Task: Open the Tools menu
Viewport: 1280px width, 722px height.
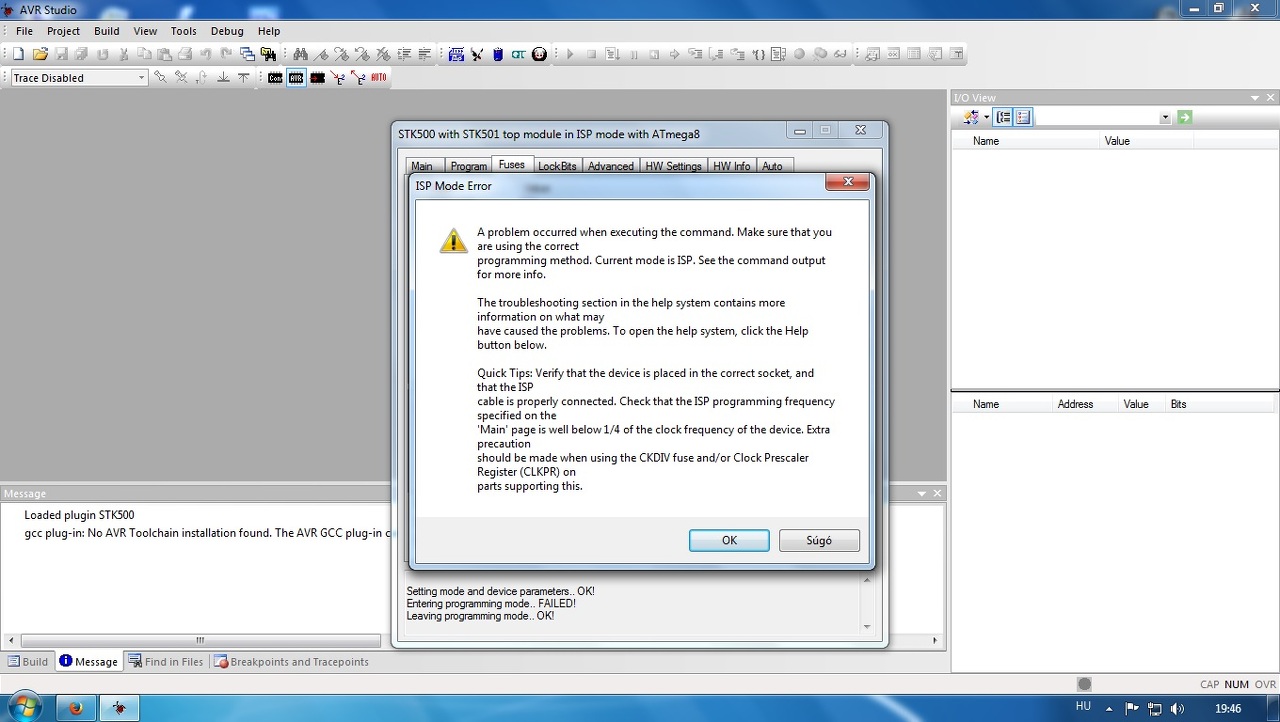Action: [184, 31]
